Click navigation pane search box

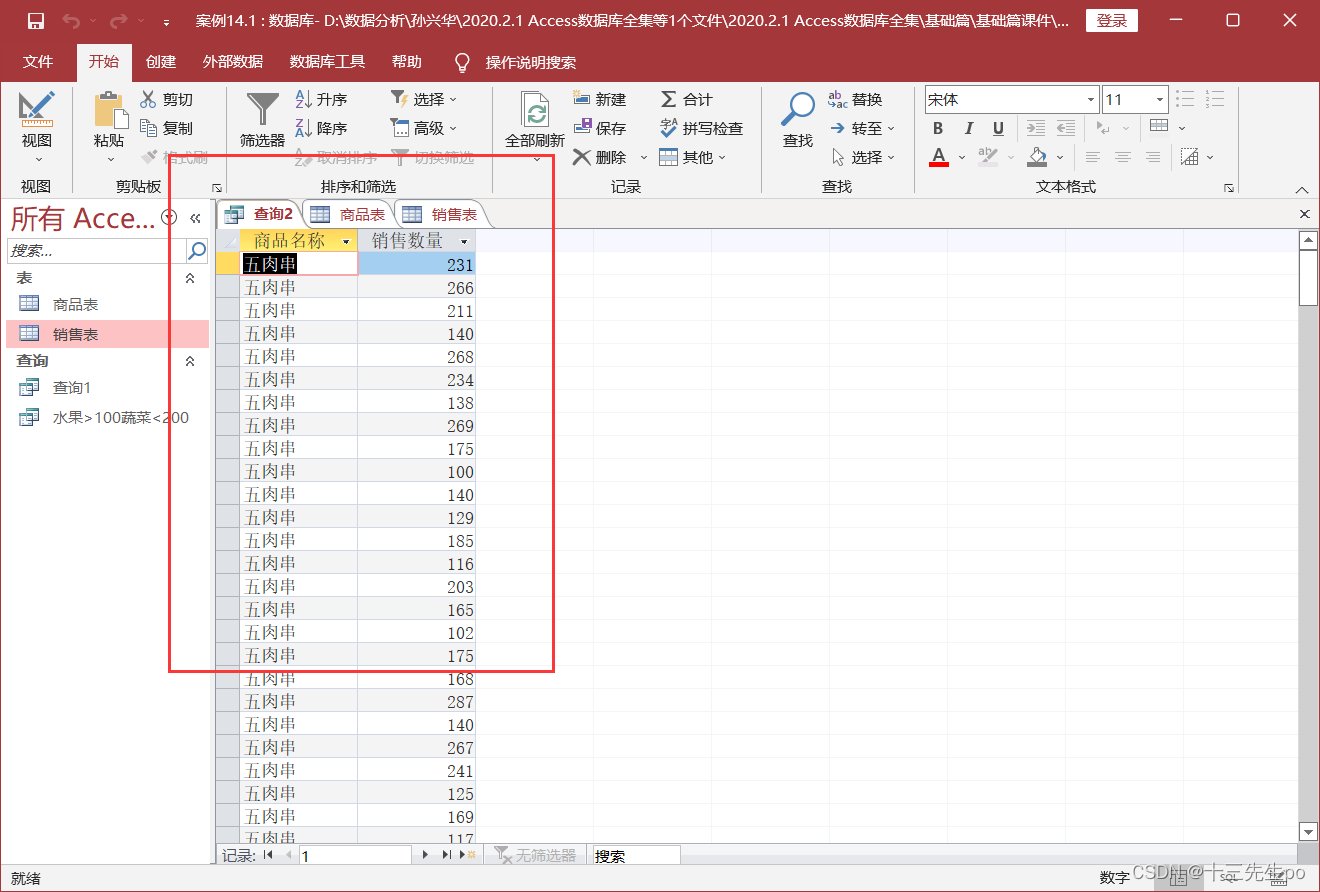(x=97, y=250)
